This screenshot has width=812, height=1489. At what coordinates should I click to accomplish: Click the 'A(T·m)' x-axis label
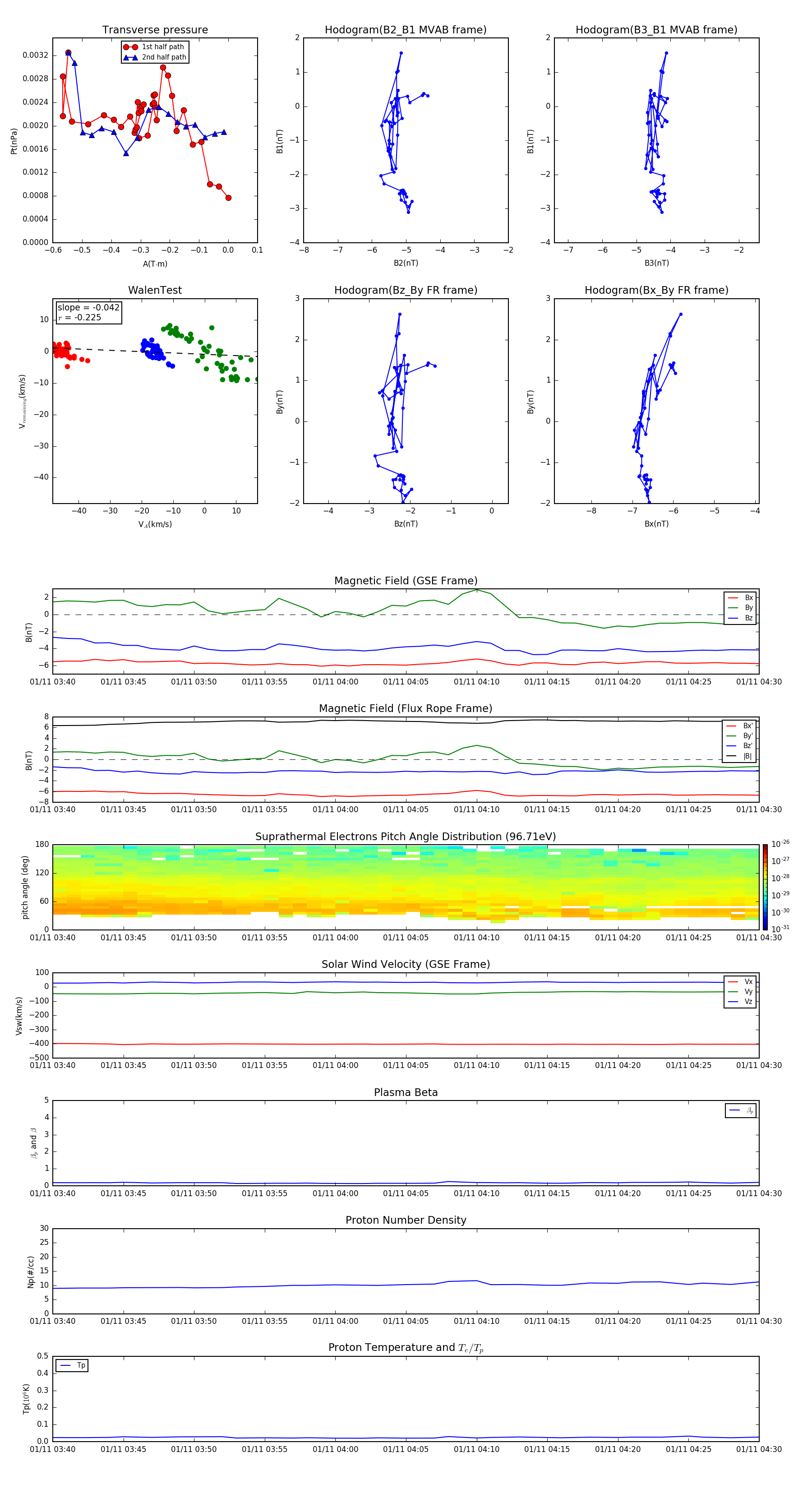tap(155, 264)
